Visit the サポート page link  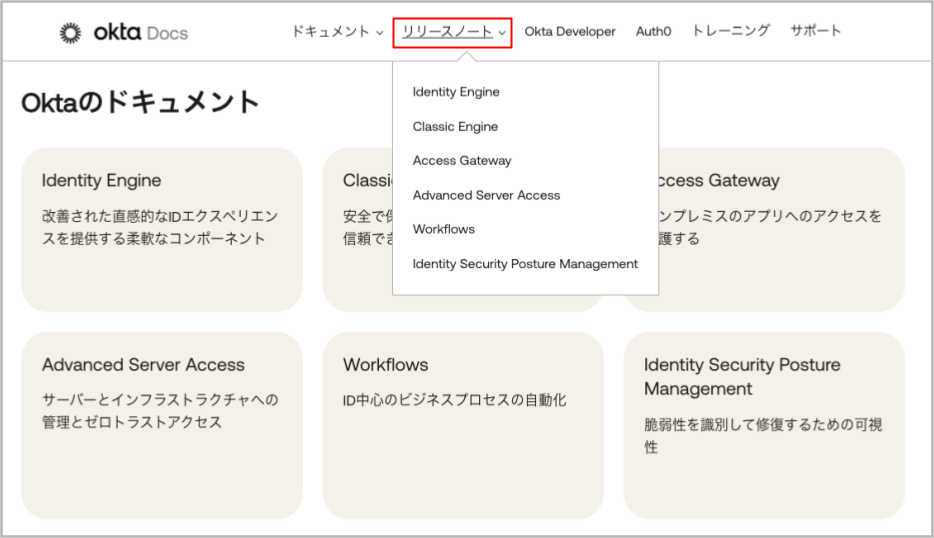tap(816, 32)
